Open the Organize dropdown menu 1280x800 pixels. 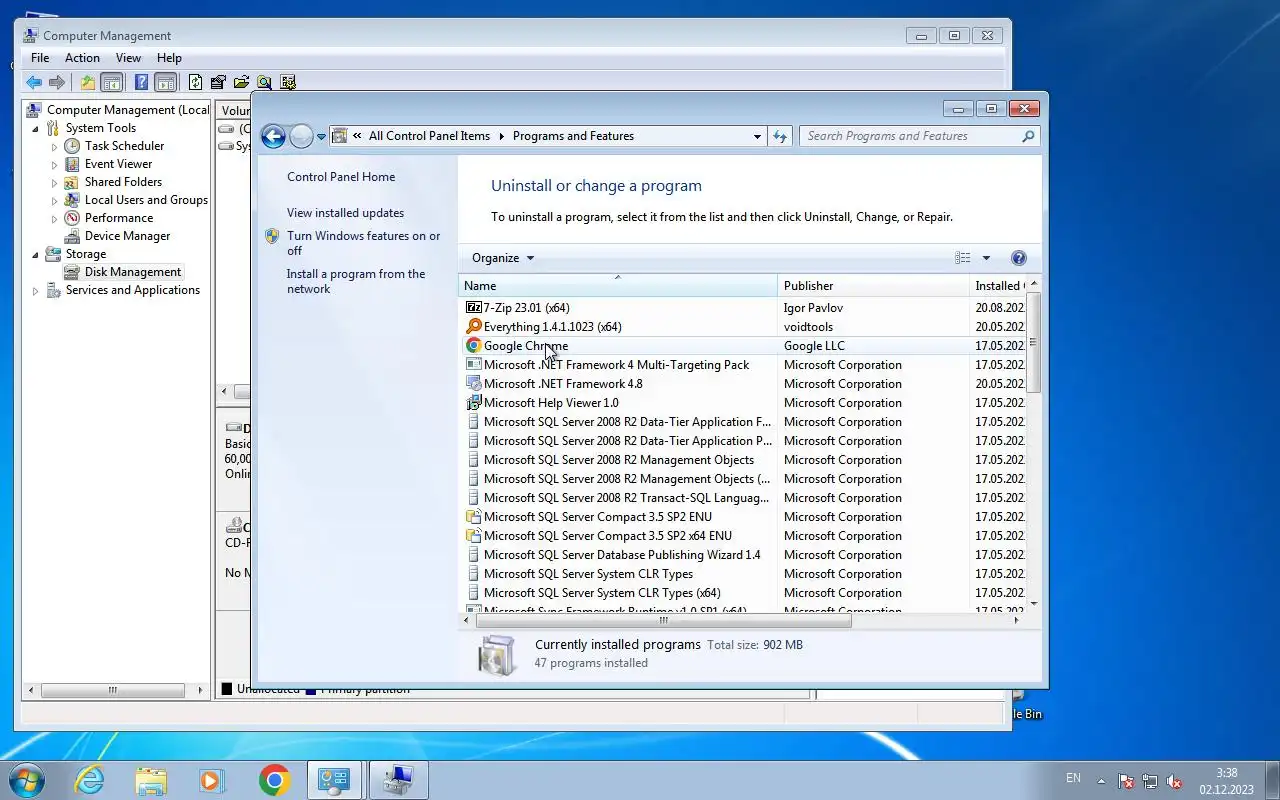pos(503,258)
